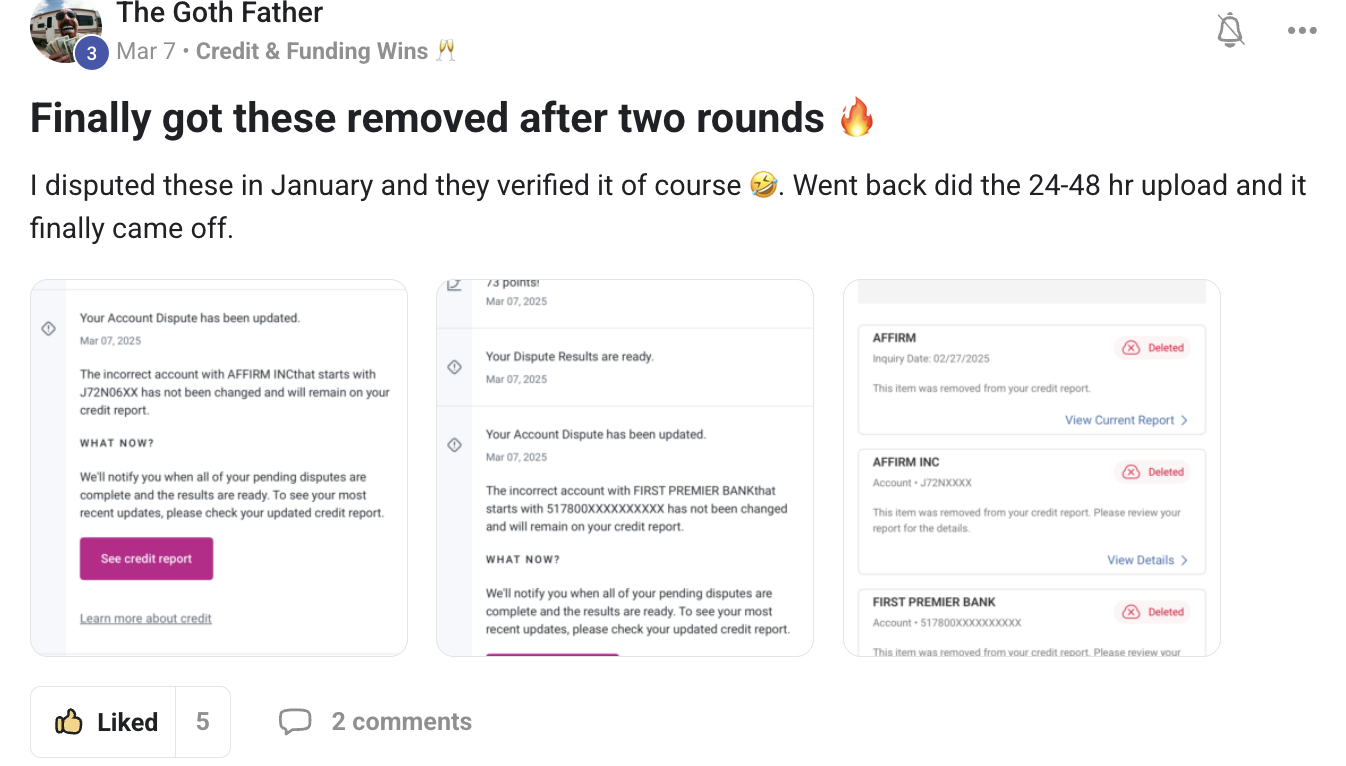Open the 2 comments link
This screenshot has width=1346, height=766.
pyautogui.click(x=401, y=721)
